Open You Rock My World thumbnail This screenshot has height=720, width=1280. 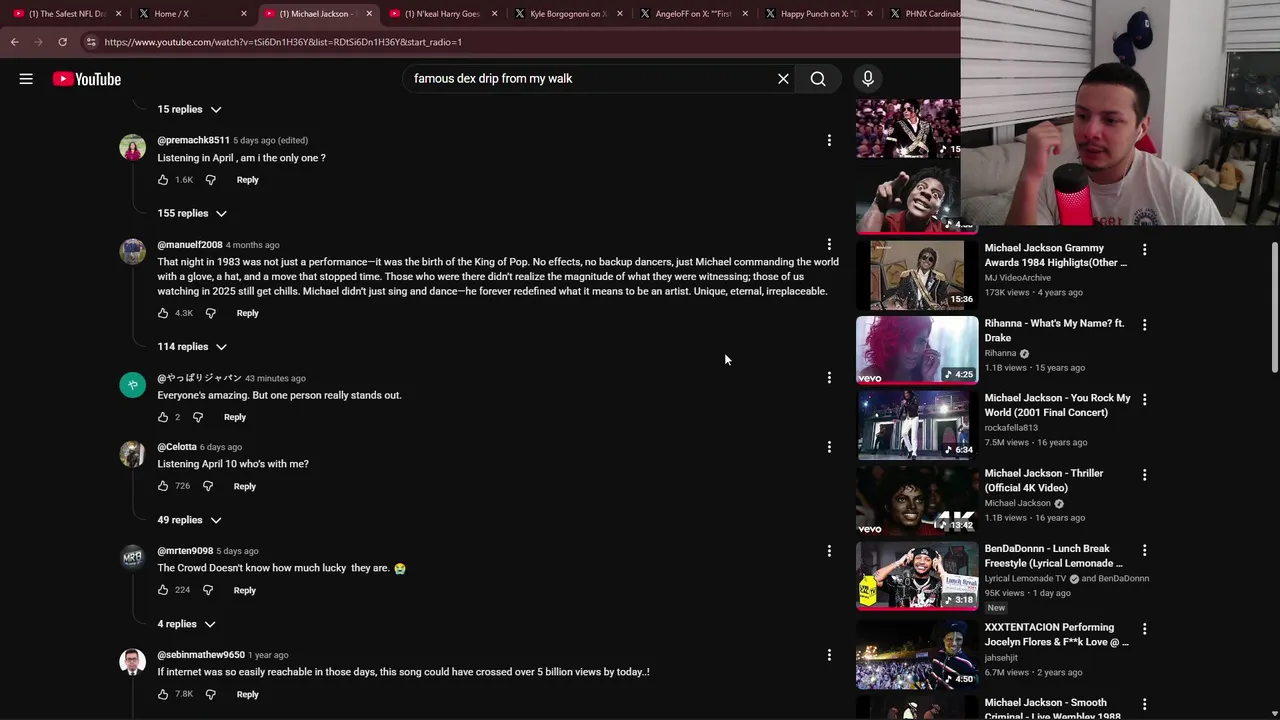point(917,425)
